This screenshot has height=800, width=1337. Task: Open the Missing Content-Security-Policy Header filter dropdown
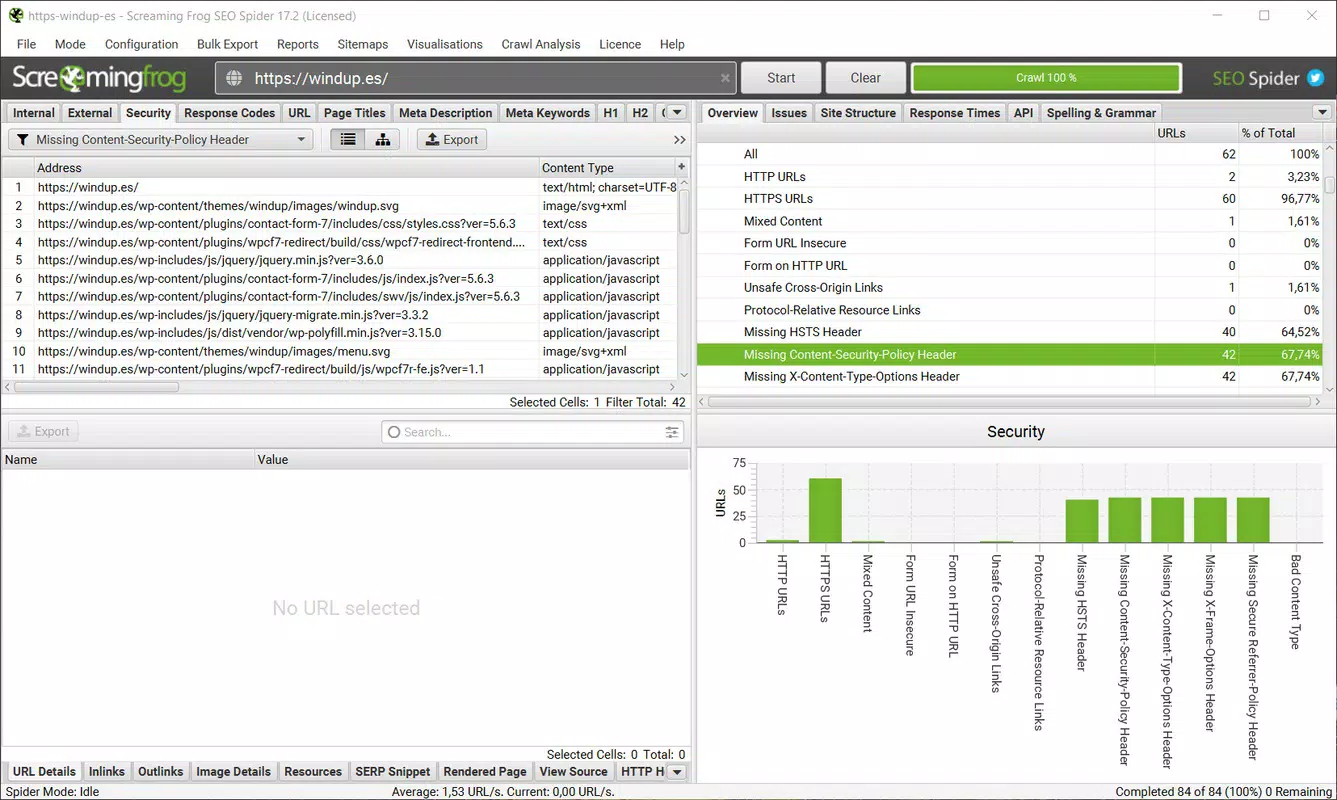tap(161, 140)
